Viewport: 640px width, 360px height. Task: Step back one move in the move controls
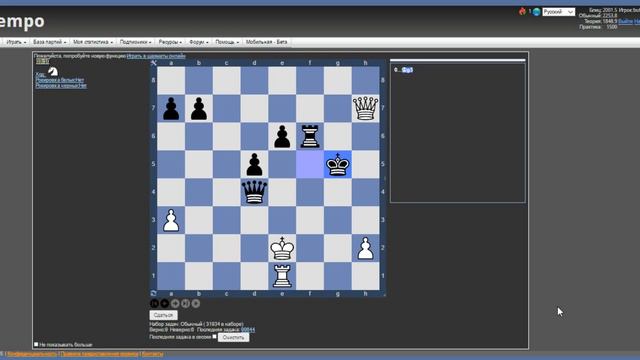pyautogui.click(x=164, y=303)
